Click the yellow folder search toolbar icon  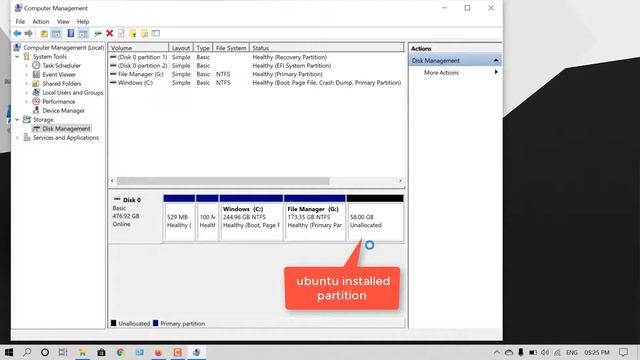(144, 33)
